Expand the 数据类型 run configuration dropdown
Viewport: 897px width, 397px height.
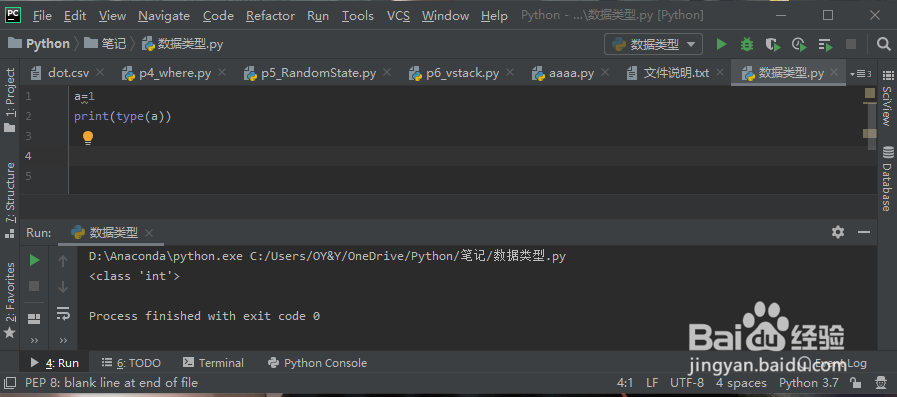point(691,44)
